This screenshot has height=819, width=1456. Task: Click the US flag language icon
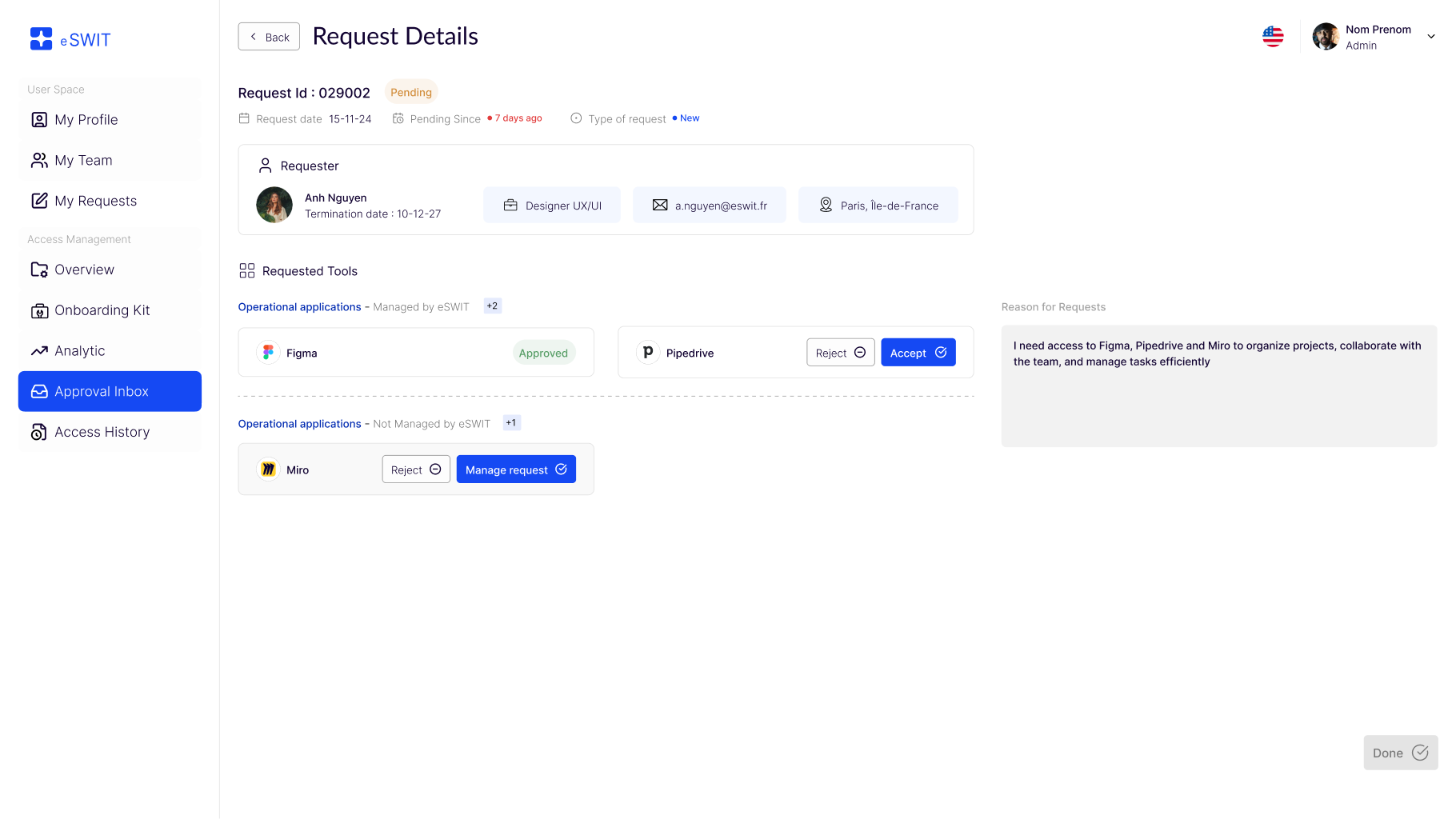1272,36
